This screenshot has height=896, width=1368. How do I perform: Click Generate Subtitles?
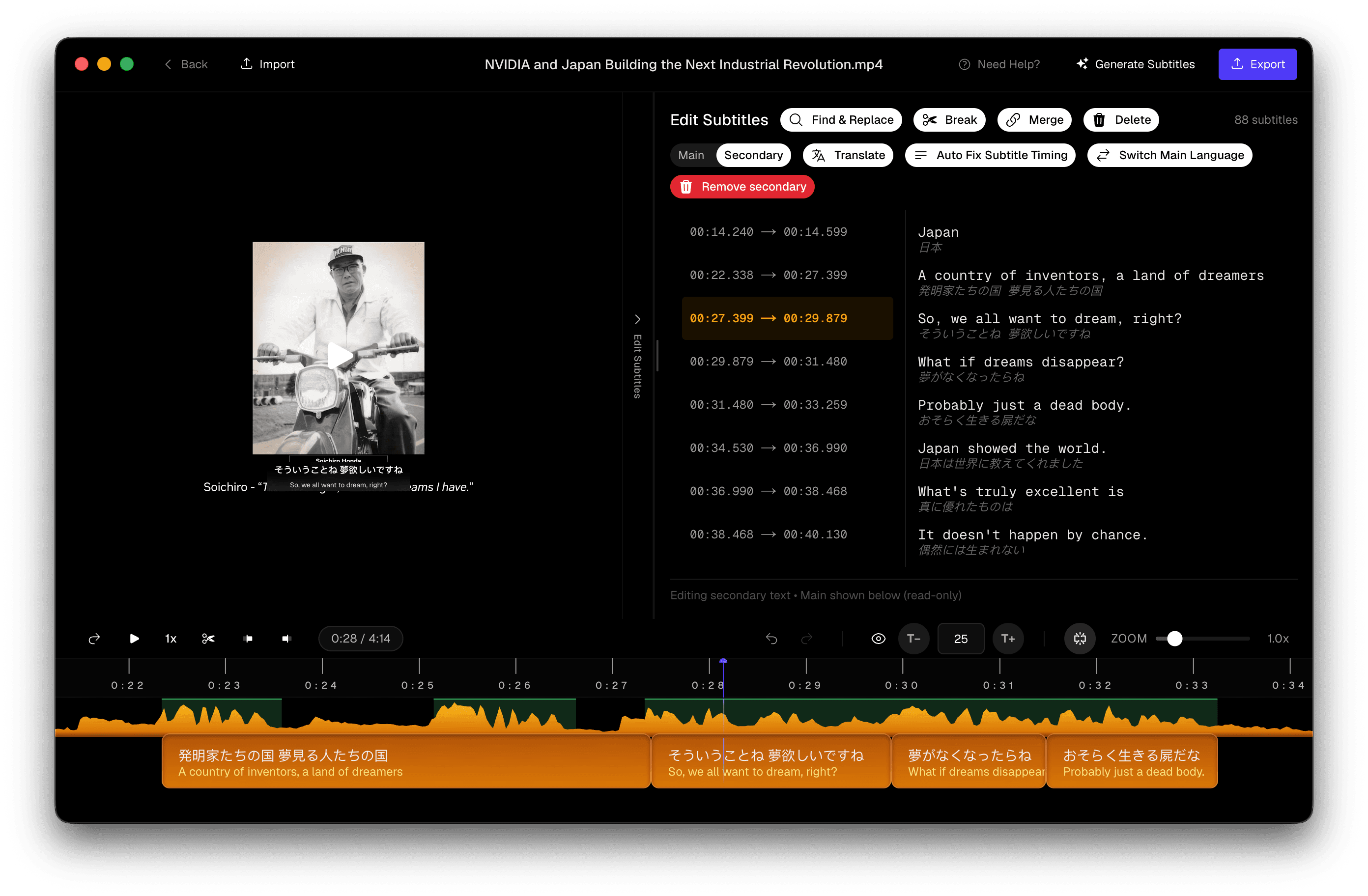1135,64
